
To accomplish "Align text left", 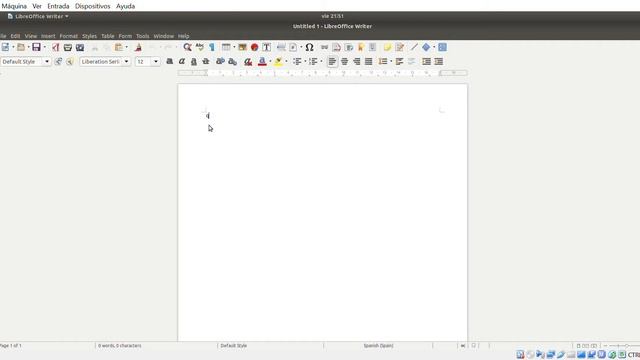I will 332,62.
